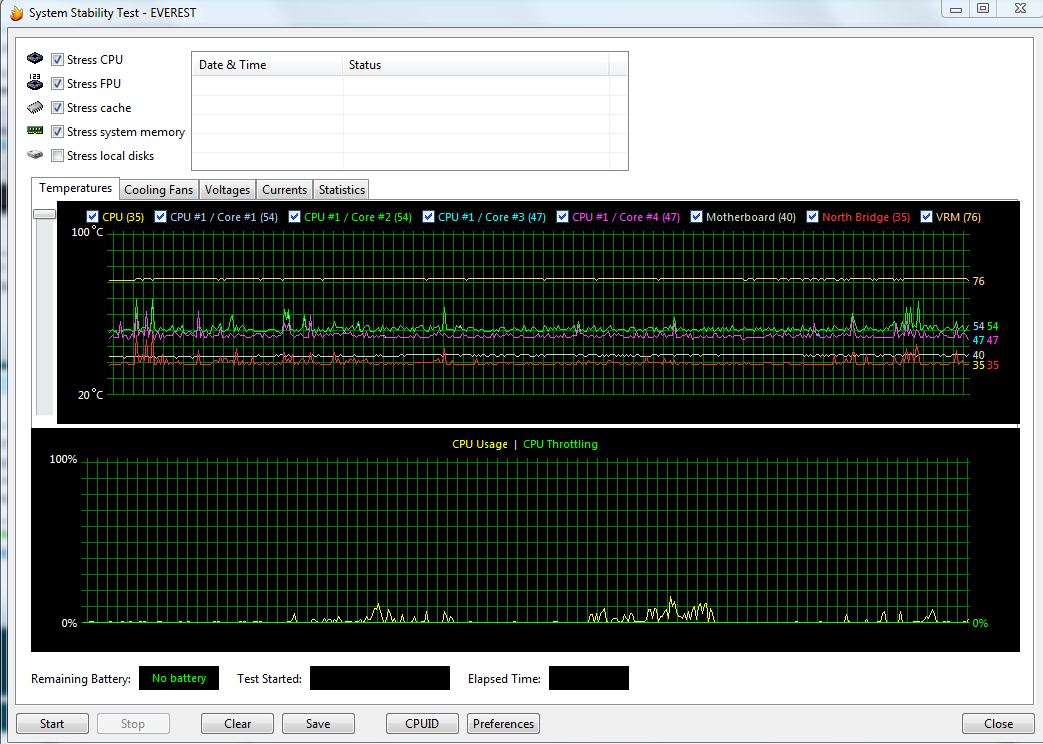Open the CPUID panel button

click(x=422, y=723)
